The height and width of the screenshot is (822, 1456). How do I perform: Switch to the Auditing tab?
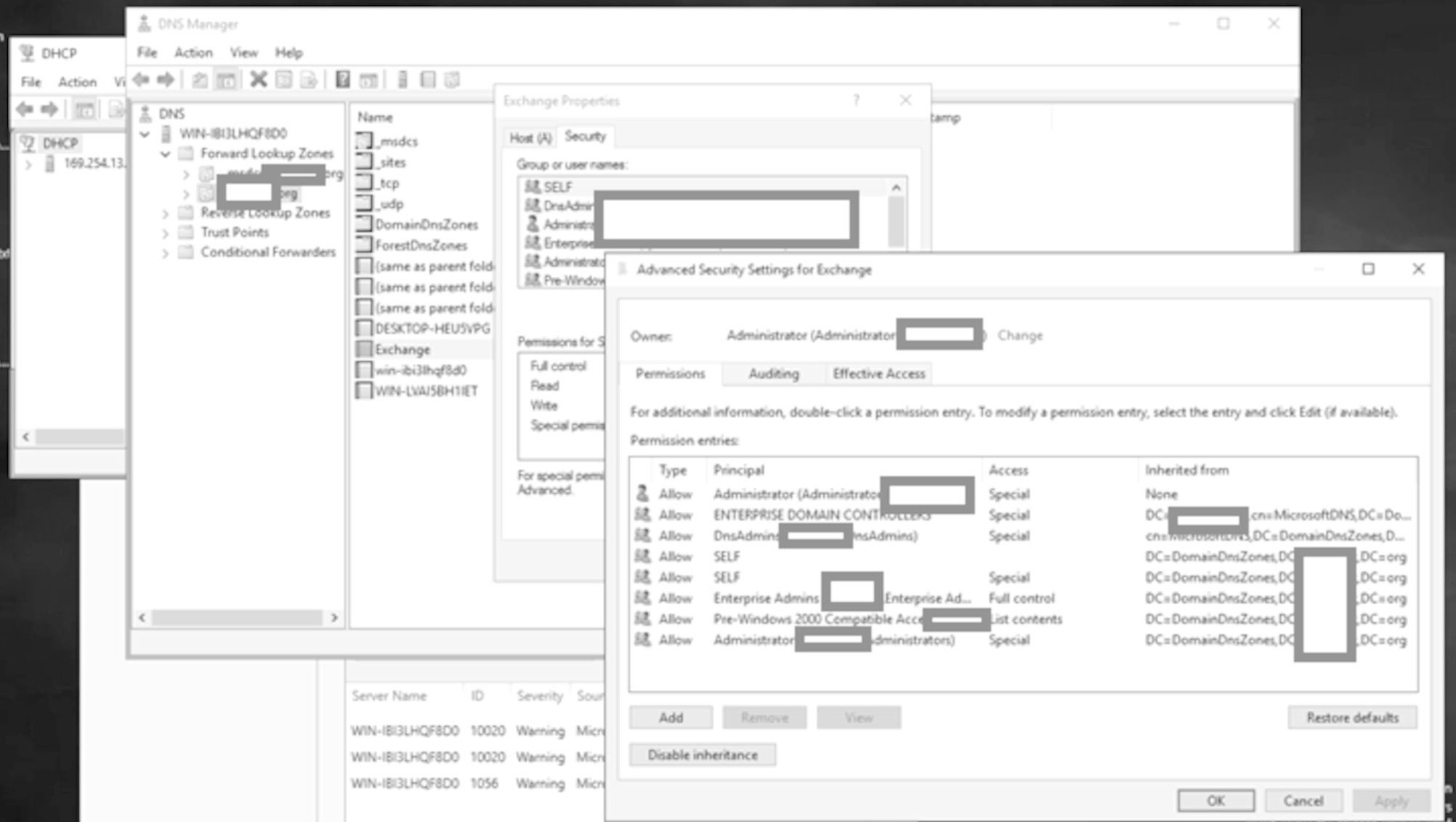coord(773,373)
